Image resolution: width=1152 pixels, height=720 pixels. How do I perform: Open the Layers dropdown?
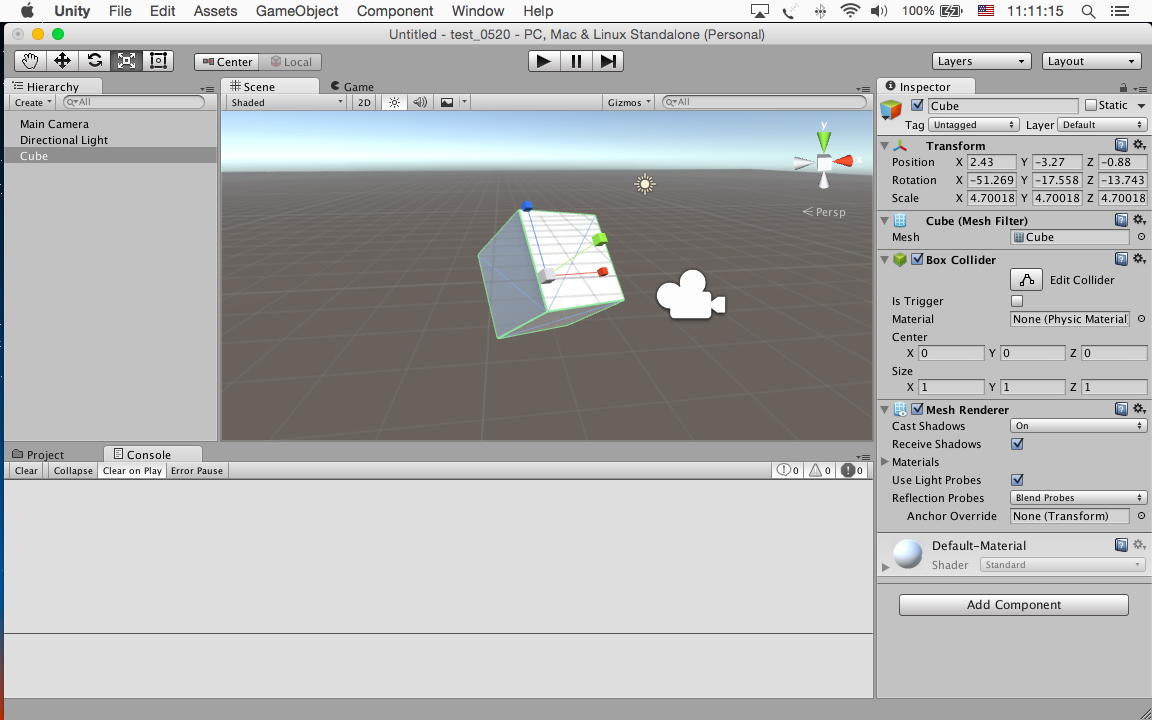pos(981,61)
